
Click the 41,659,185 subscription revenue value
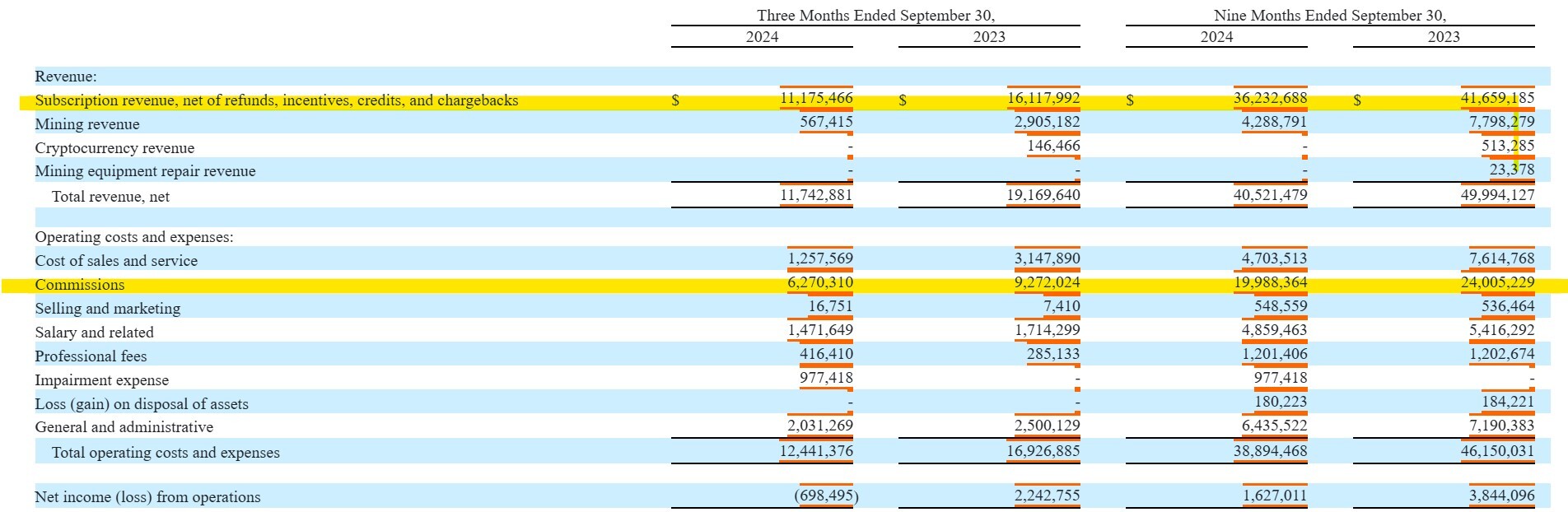[x=1497, y=98]
